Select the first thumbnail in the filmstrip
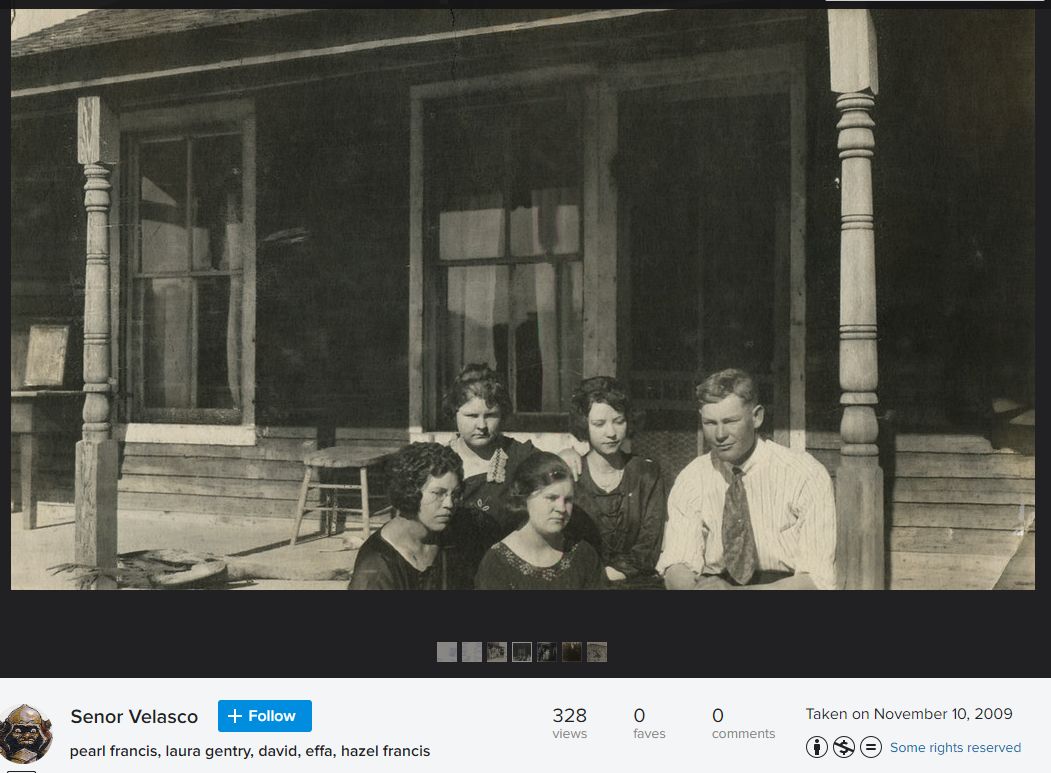1051x773 pixels. coord(447,652)
